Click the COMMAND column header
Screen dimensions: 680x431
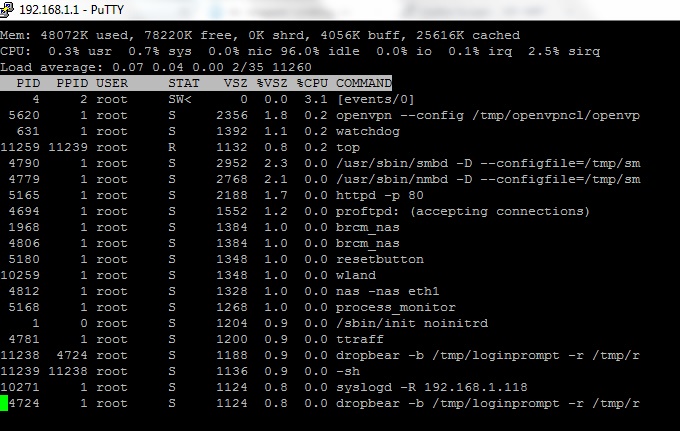[x=364, y=83]
